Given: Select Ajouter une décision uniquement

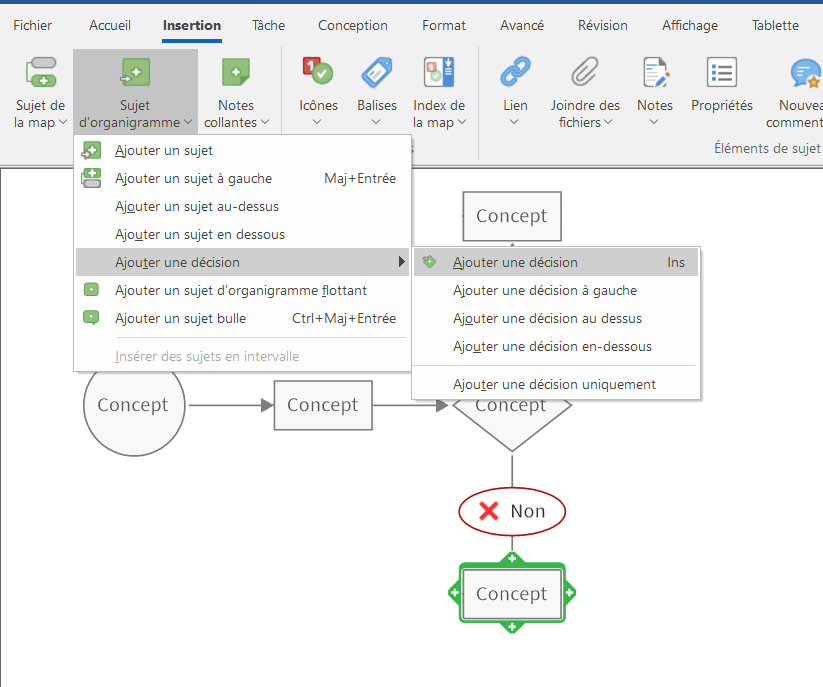Looking at the screenshot, I should coord(554,384).
